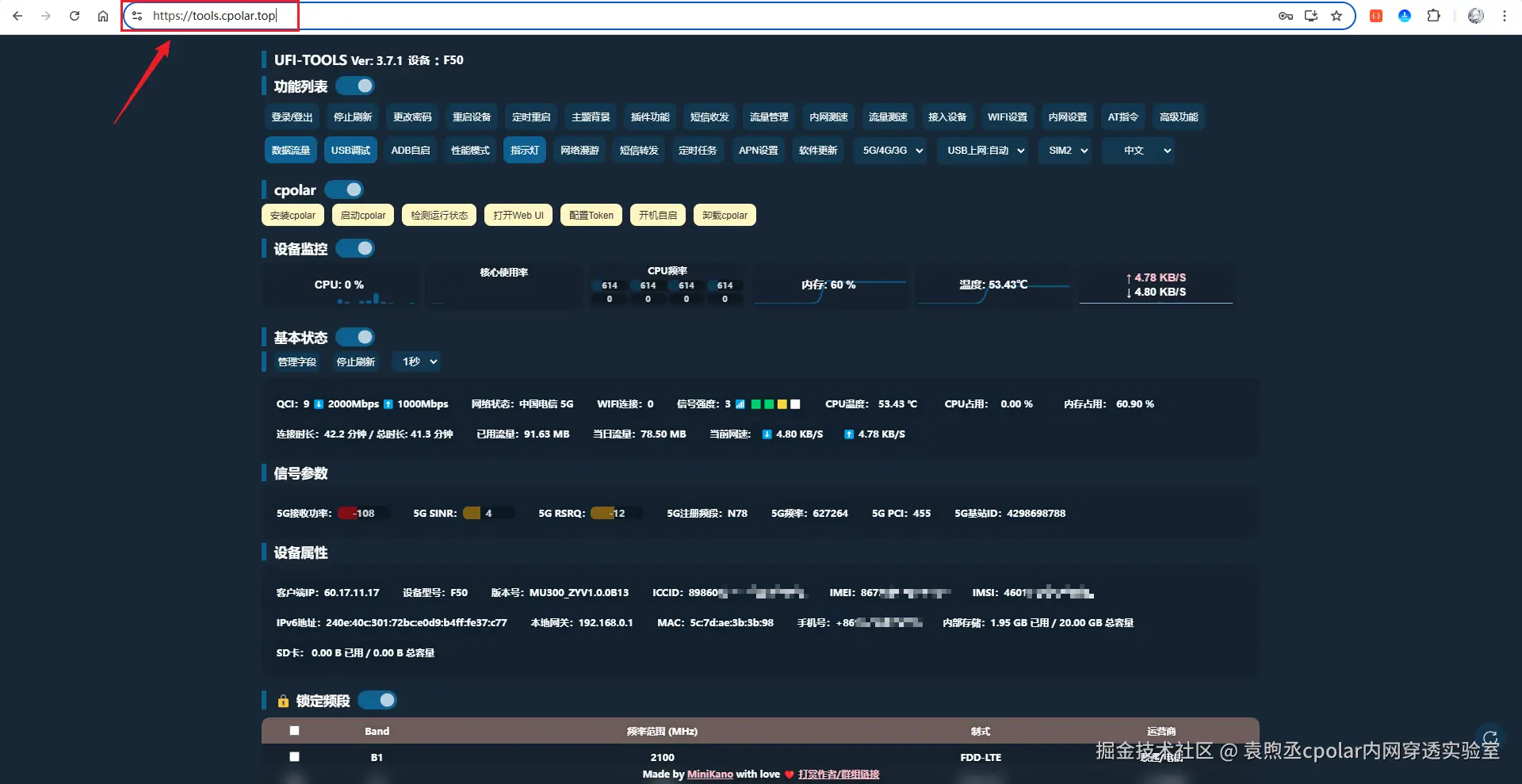Click the upload arrow icon by 1000Mbps
Image resolution: width=1522 pixels, height=784 pixels.
[x=388, y=404]
